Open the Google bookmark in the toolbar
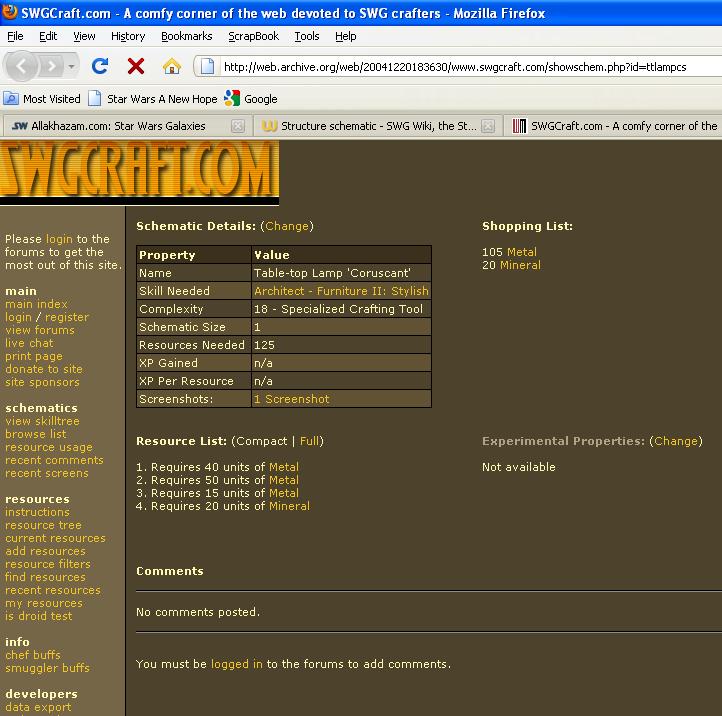This screenshot has width=722, height=716. coord(251,99)
